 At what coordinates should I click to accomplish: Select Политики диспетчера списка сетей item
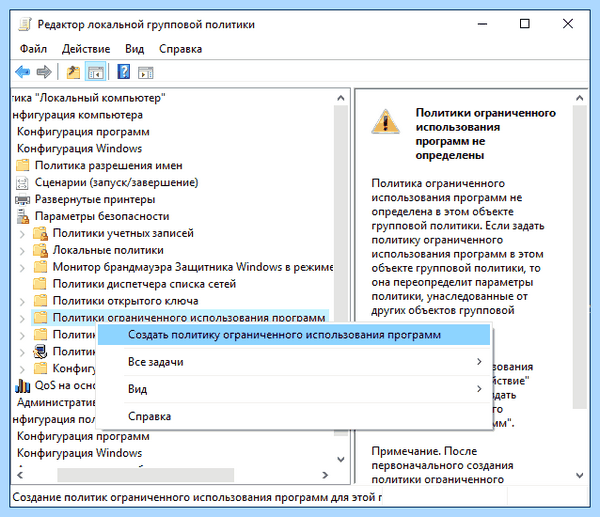click(144, 284)
